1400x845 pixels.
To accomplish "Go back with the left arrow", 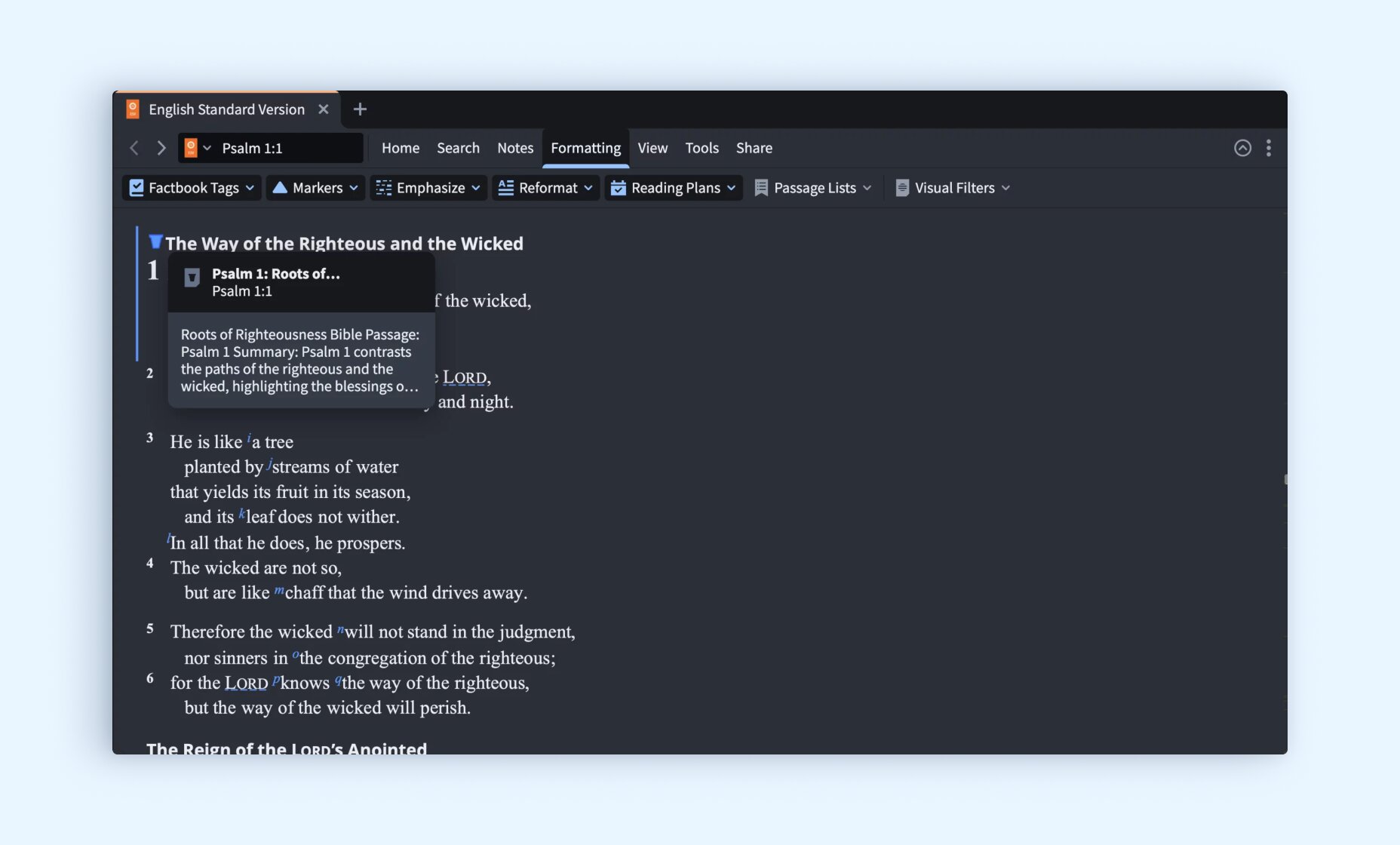I will tap(134, 148).
